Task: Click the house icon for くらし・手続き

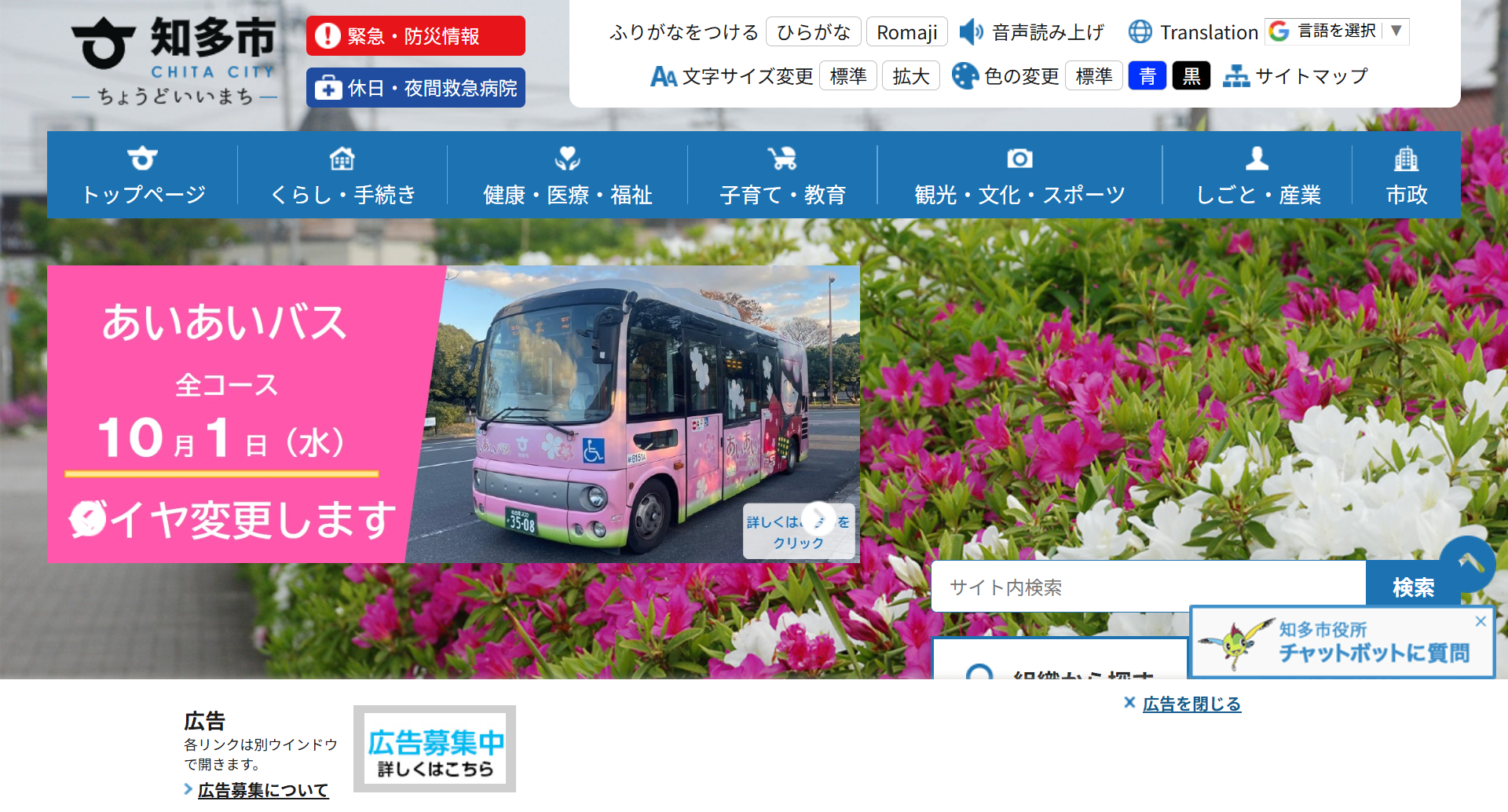Action: coord(342,159)
